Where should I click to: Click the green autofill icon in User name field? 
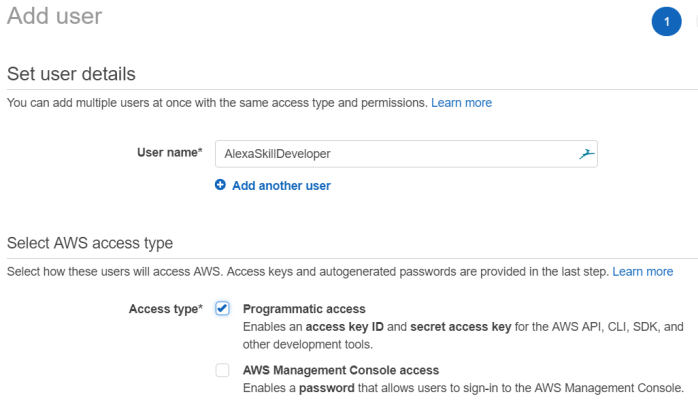586,154
